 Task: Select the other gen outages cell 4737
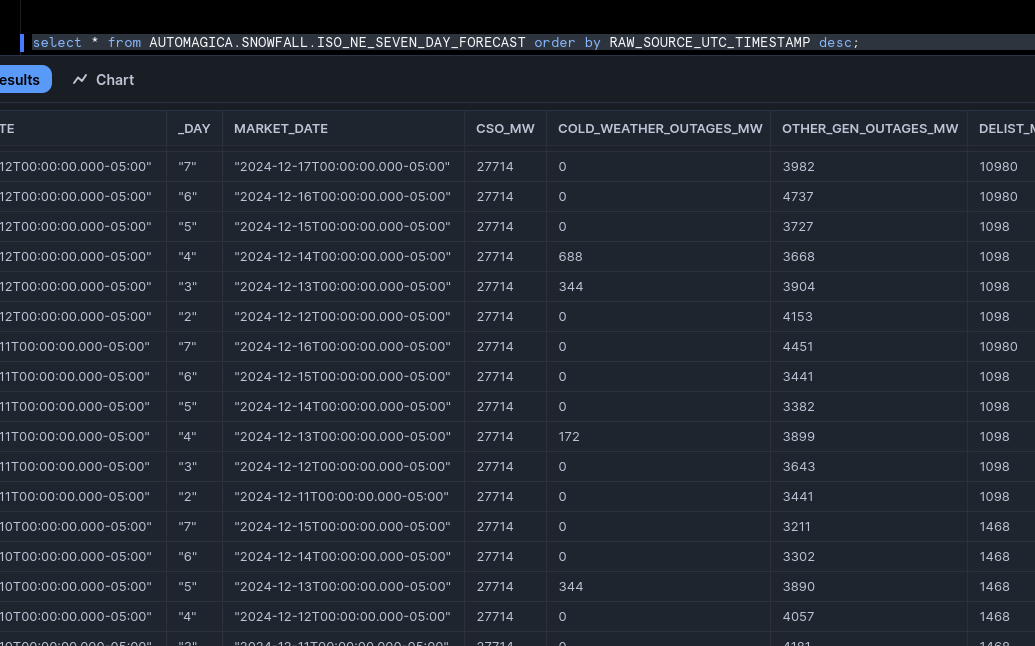[798, 197]
